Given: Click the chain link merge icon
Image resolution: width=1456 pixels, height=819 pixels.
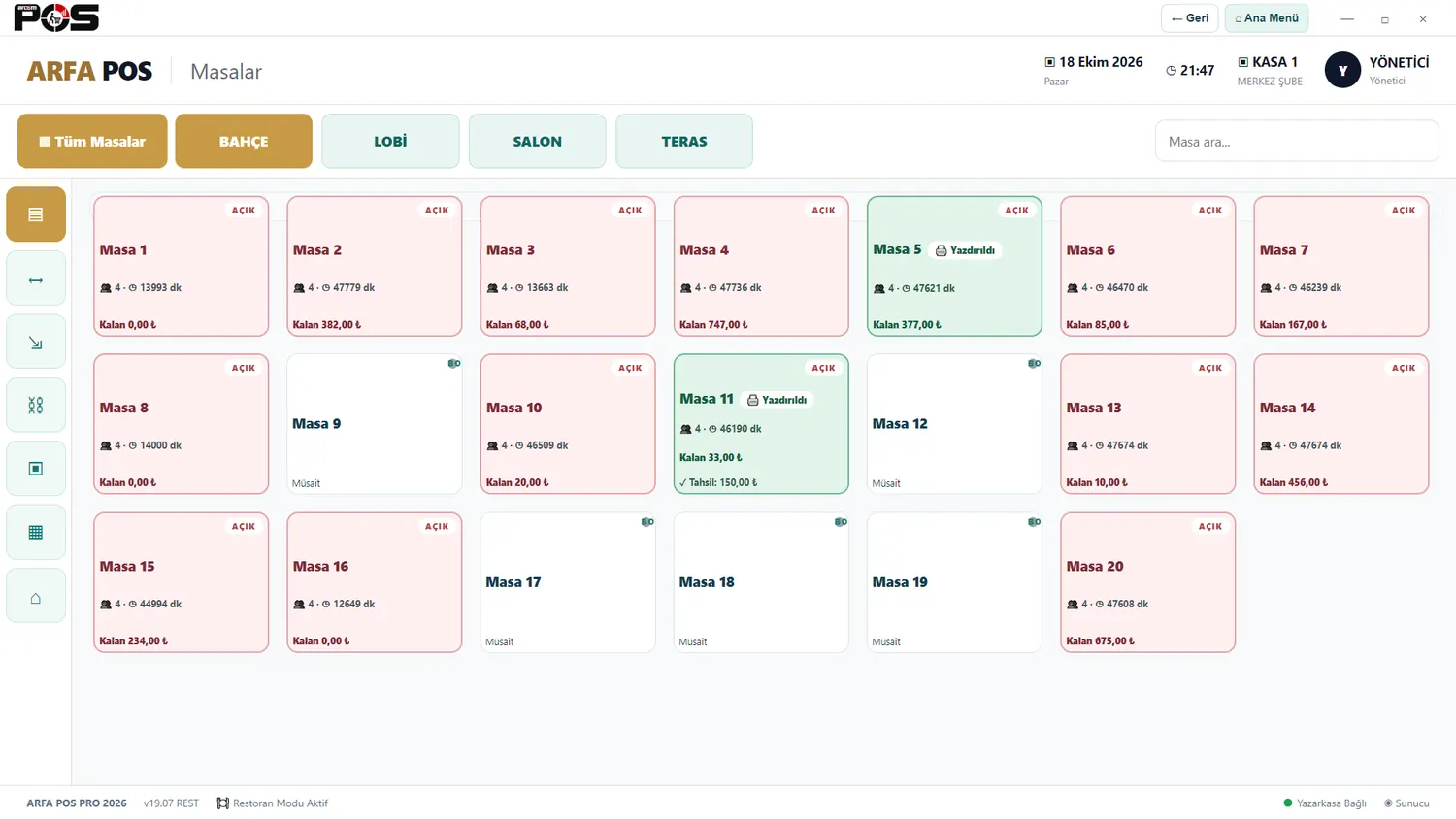Looking at the screenshot, I should coord(36,406).
